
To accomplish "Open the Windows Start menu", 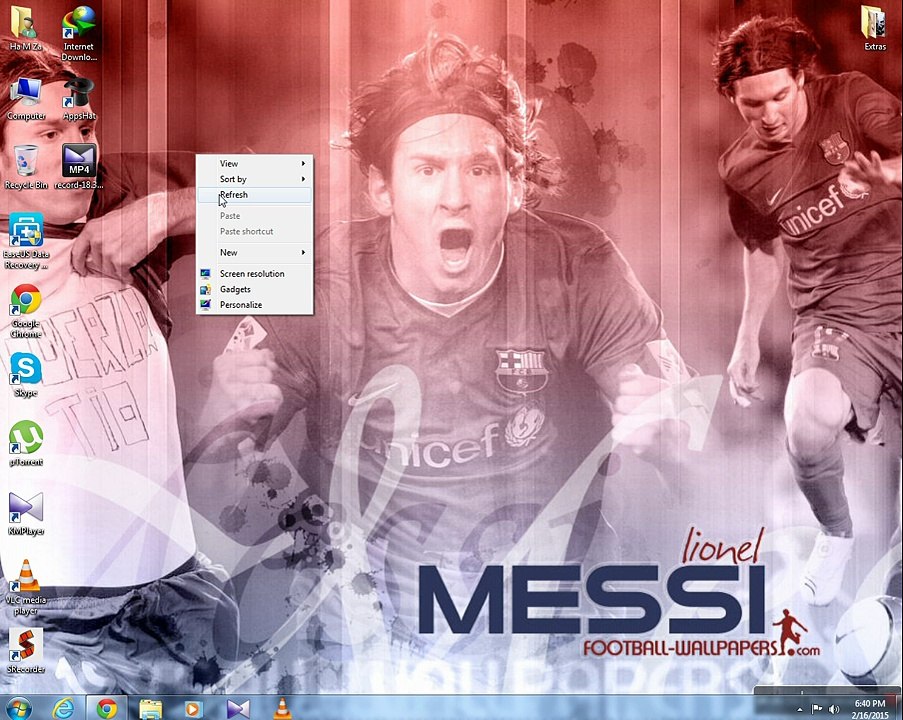I will click(x=17, y=708).
